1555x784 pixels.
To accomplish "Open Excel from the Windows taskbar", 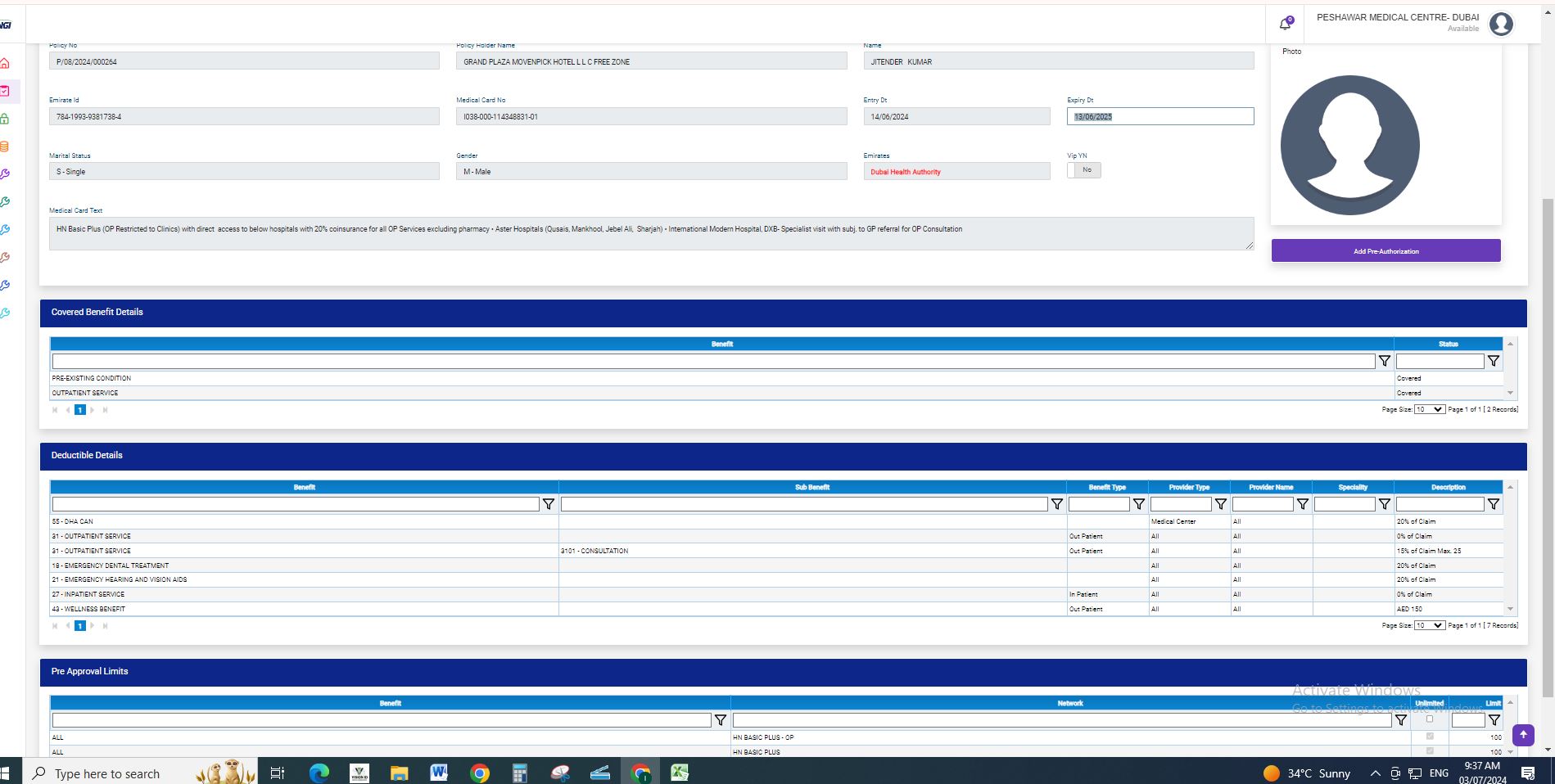I will pyautogui.click(x=679, y=773).
